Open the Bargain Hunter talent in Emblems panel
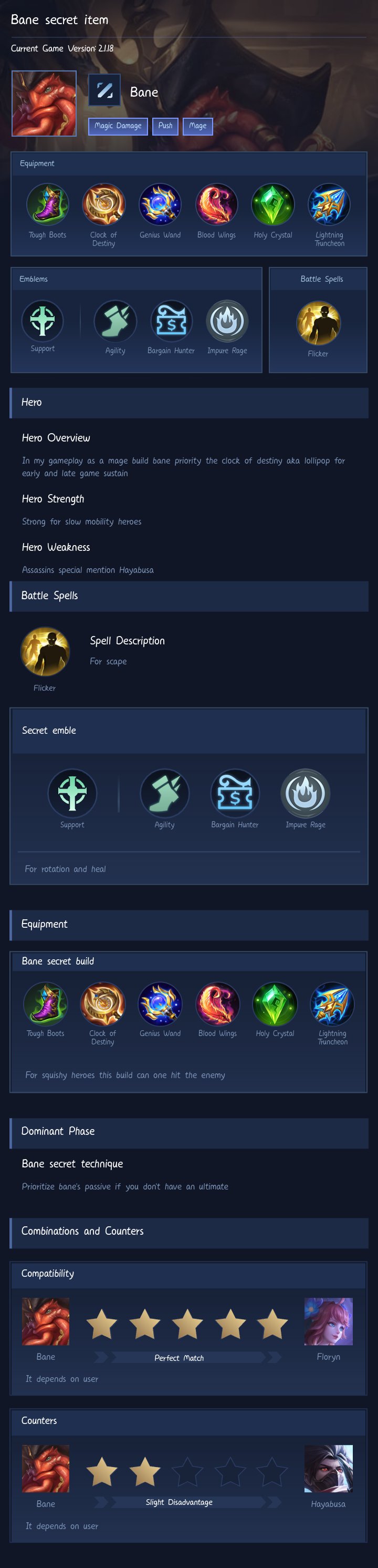The width and height of the screenshot is (378, 1568). (171, 321)
